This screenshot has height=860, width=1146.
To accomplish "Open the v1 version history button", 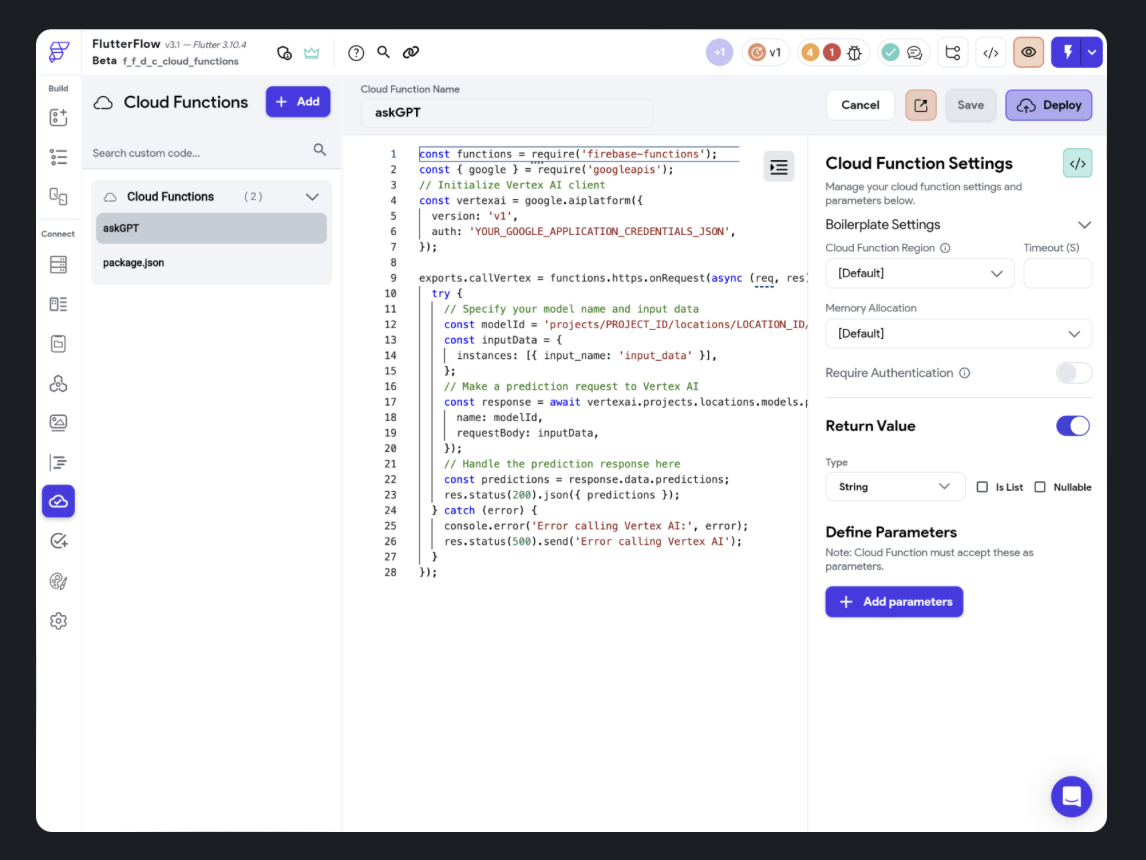I will 766,53.
